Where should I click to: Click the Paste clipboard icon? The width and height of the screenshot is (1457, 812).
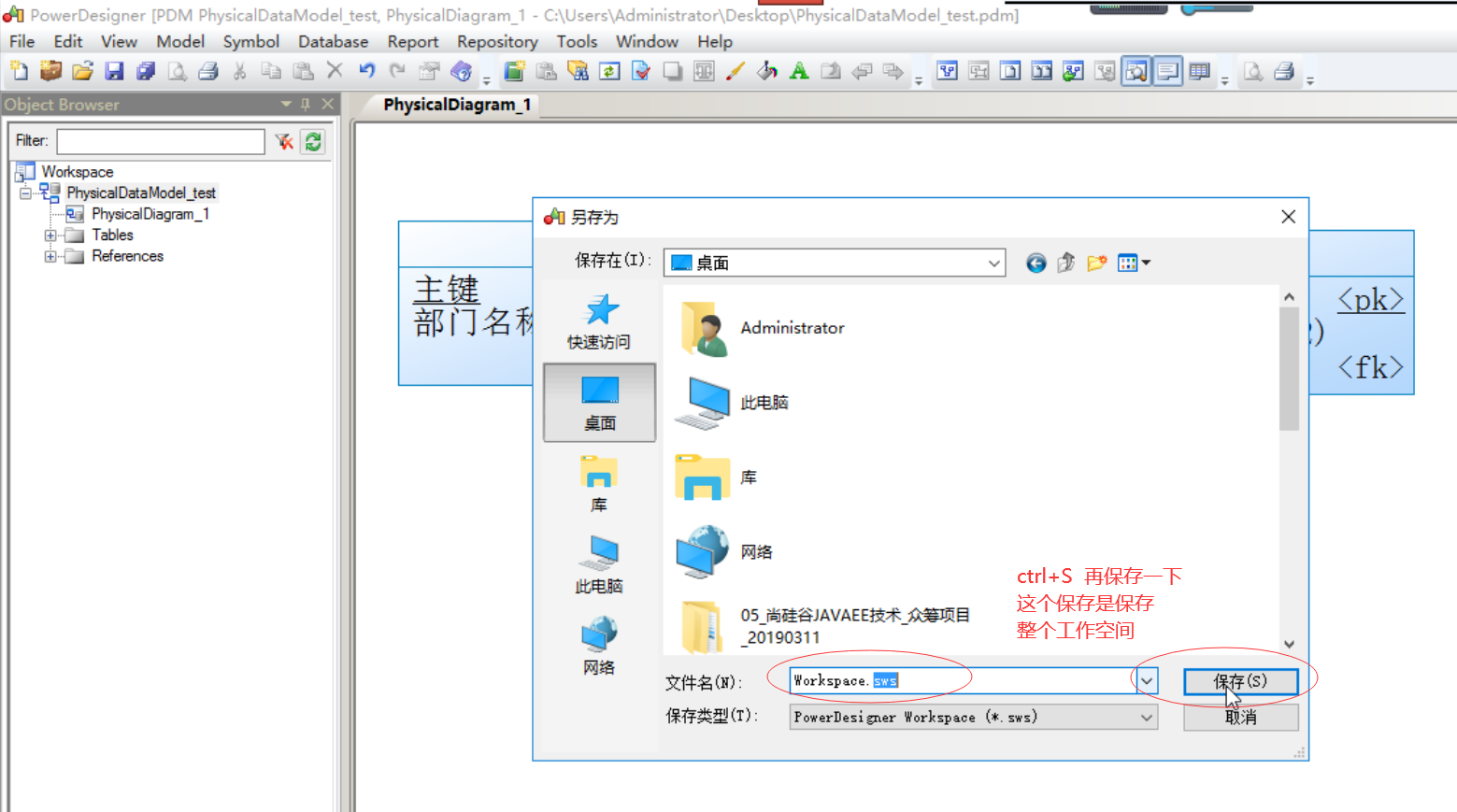tap(303, 71)
